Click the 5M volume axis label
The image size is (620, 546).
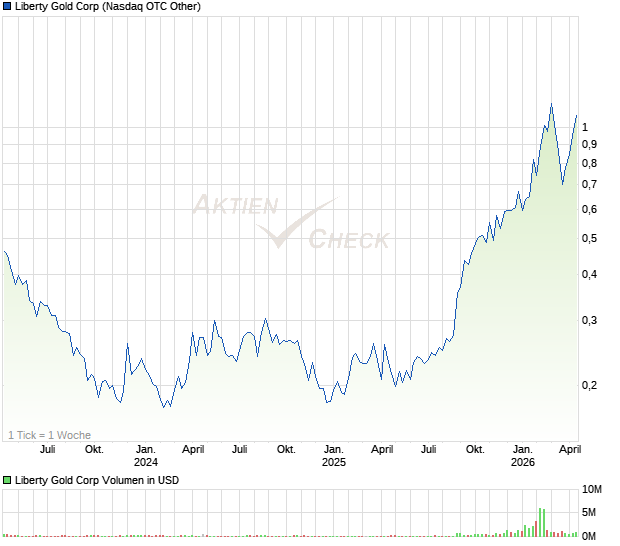(x=592, y=513)
